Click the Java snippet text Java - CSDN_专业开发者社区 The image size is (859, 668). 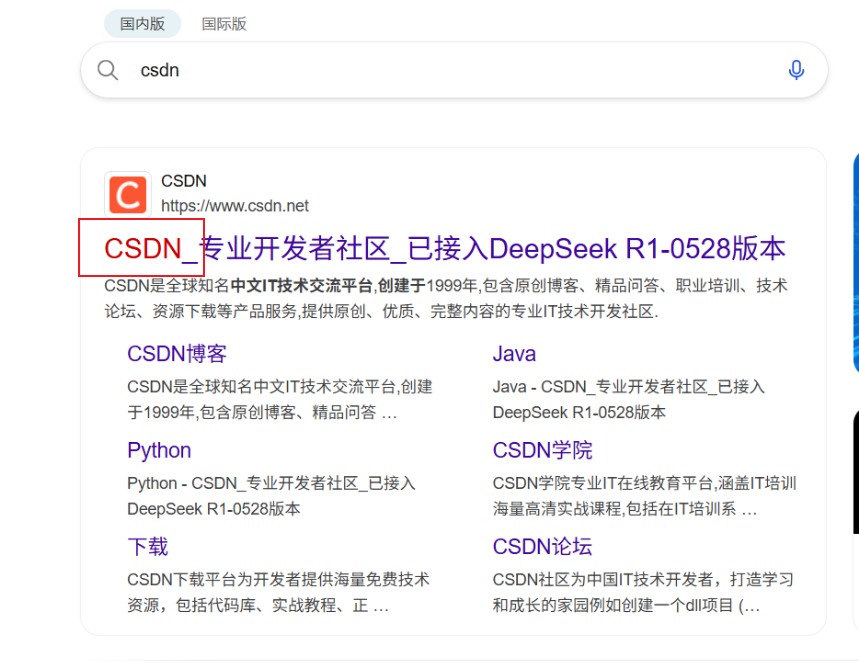pos(628,399)
